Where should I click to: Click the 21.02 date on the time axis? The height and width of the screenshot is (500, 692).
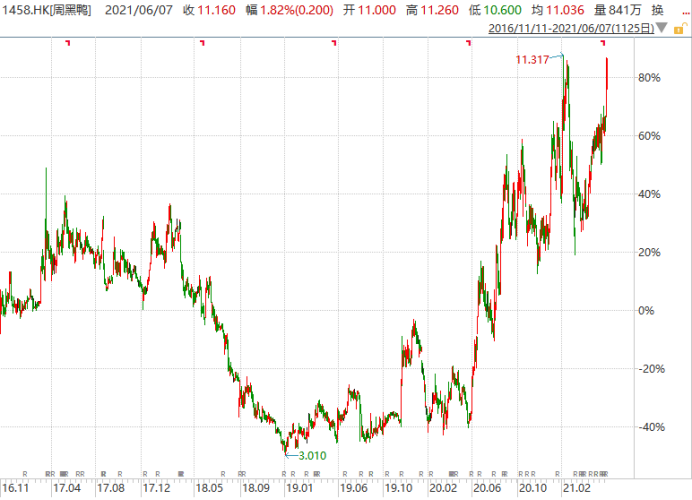tap(576, 488)
